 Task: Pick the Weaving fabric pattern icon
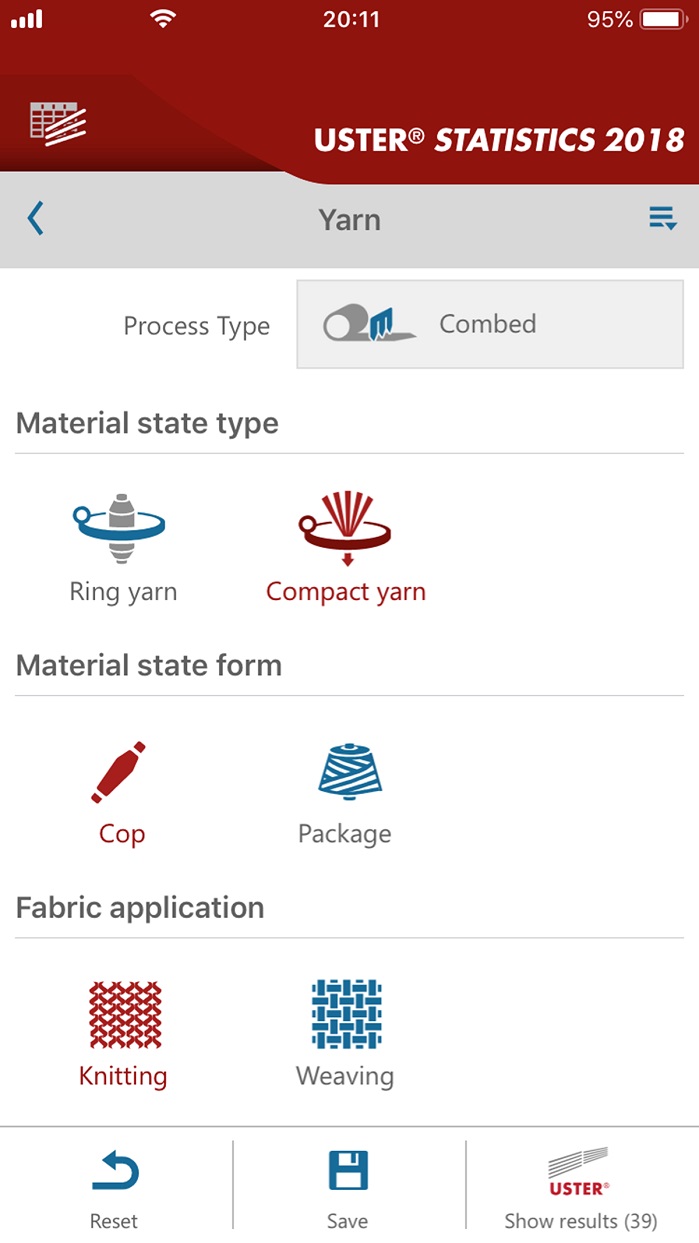pos(346,1014)
